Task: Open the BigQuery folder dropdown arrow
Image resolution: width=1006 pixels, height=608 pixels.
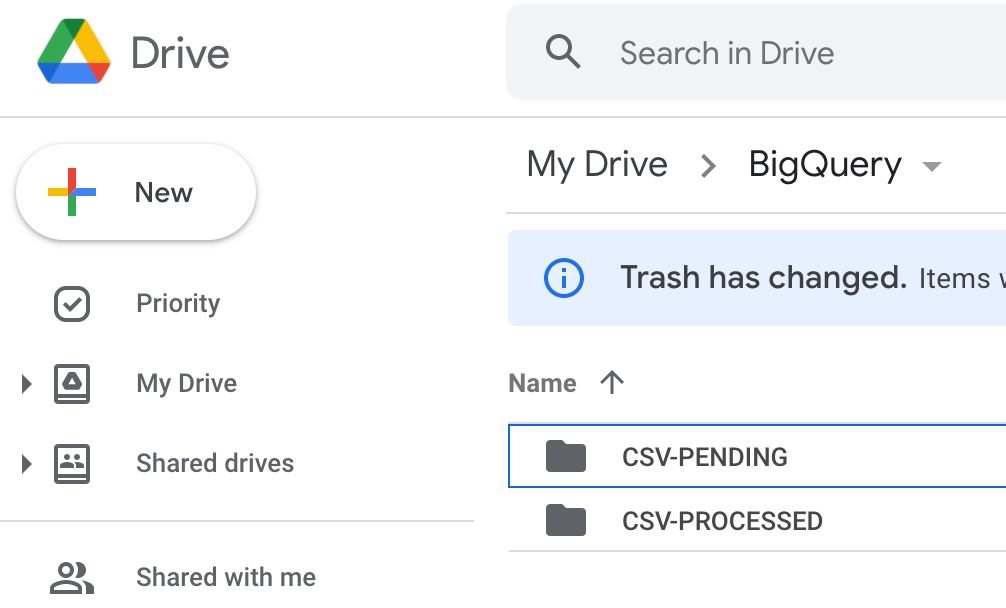Action: pyautogui.click(x=932, y=166)
